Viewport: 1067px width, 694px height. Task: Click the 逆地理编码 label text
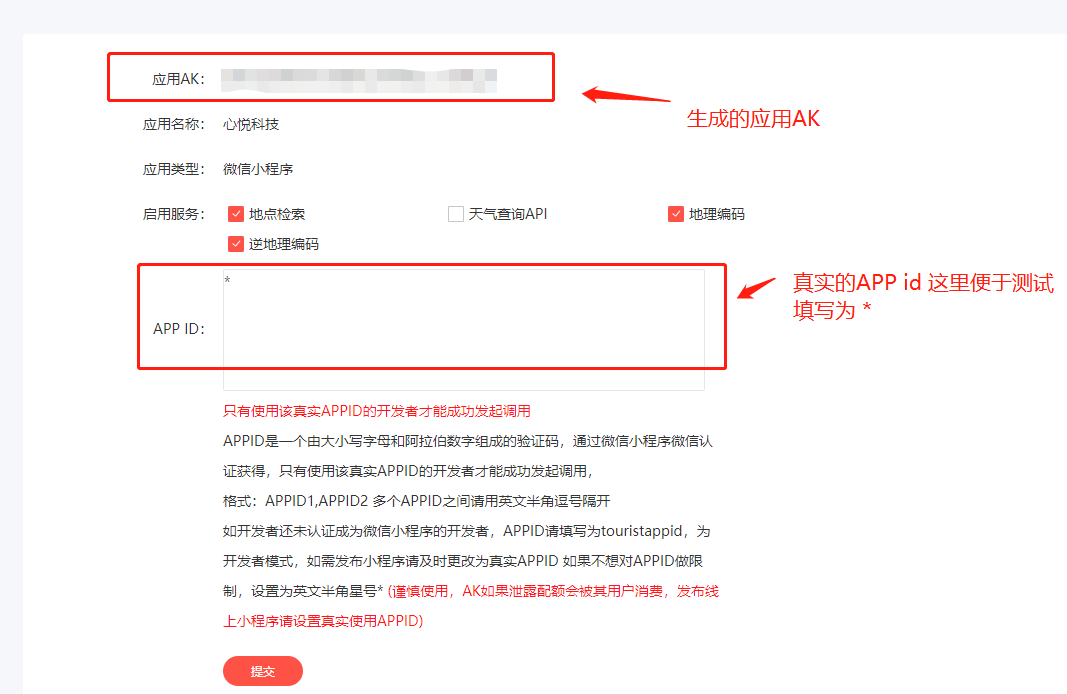[284, 244]
